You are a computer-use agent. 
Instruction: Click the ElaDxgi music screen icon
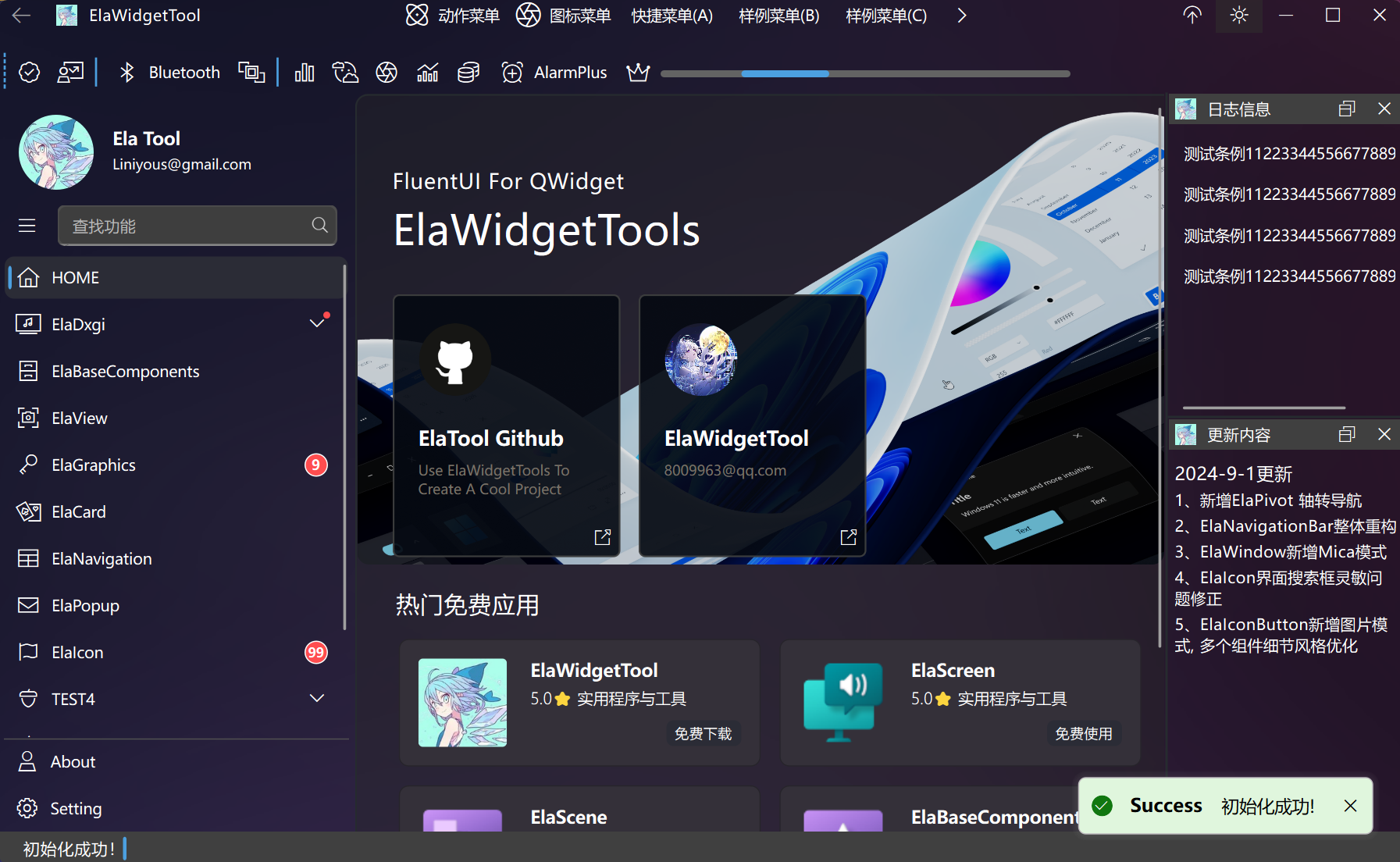(29, 324)
